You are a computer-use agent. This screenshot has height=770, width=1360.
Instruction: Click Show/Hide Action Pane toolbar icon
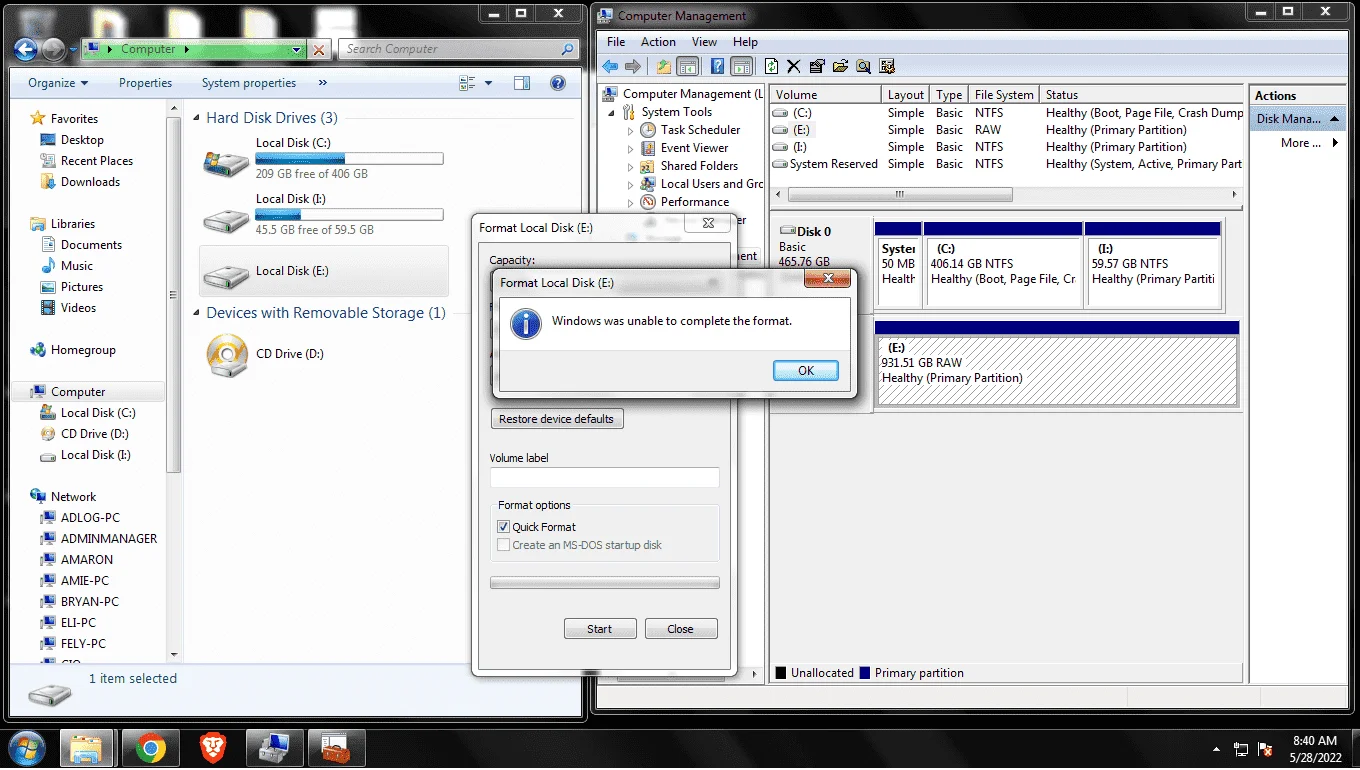click(741, 67)
